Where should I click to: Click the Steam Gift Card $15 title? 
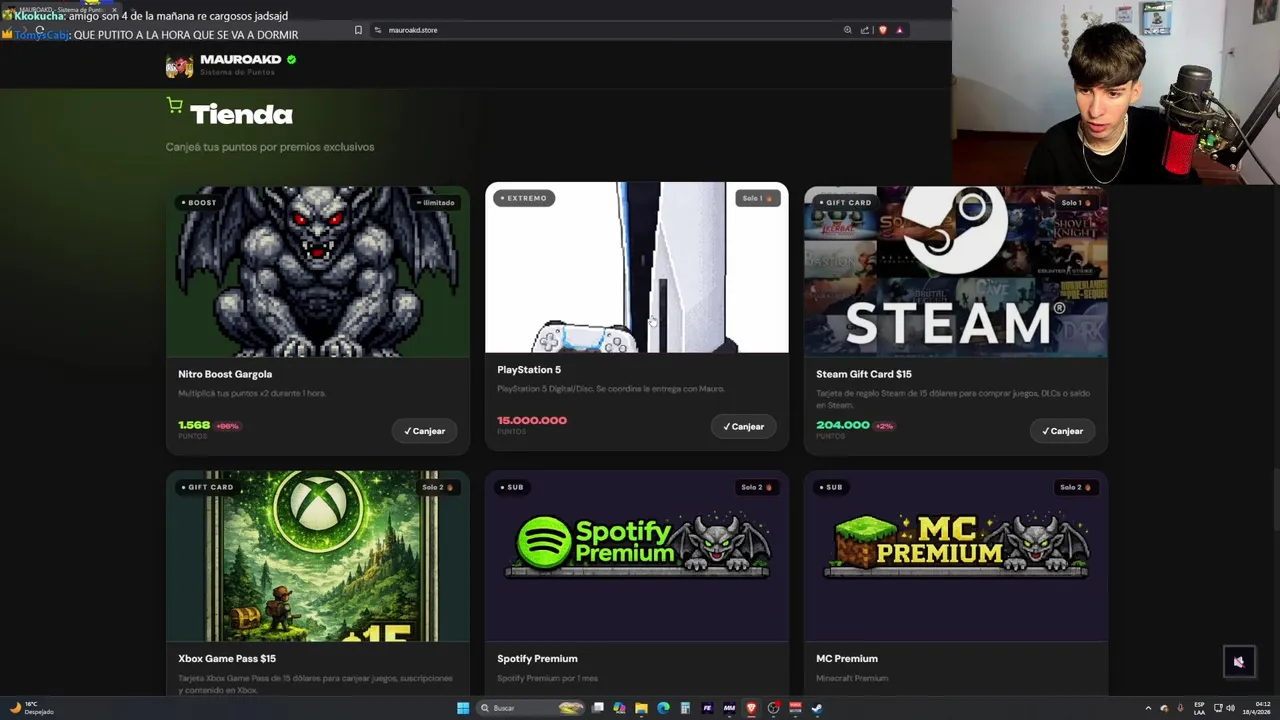[864, 374]
